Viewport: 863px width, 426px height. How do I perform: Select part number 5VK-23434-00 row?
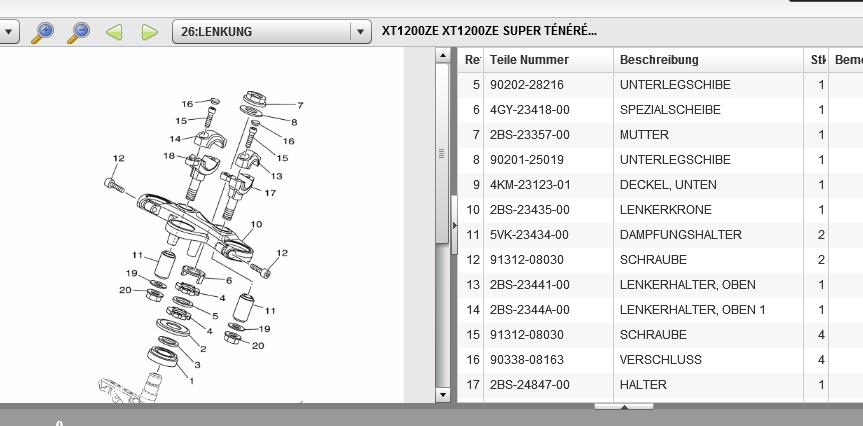pos(529,235)
